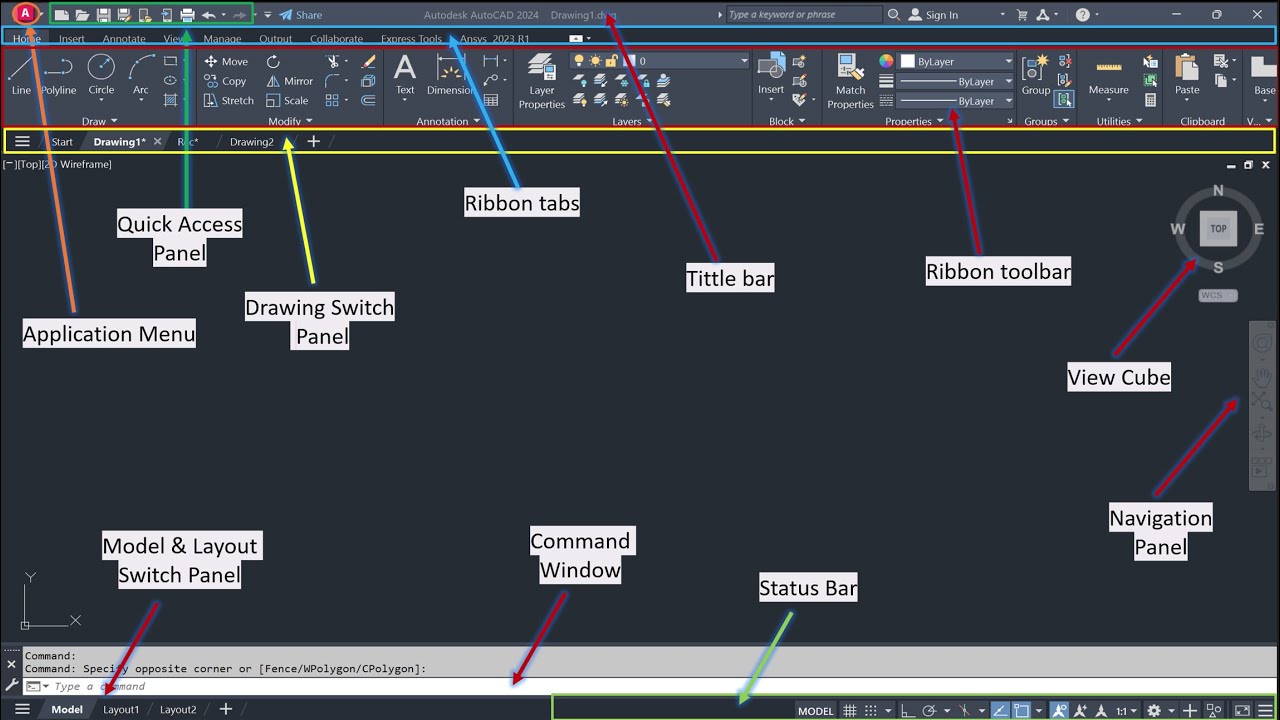Expand the Draw panel dropdown
This screenshot has height=720, width=1280.
point(99,121)
